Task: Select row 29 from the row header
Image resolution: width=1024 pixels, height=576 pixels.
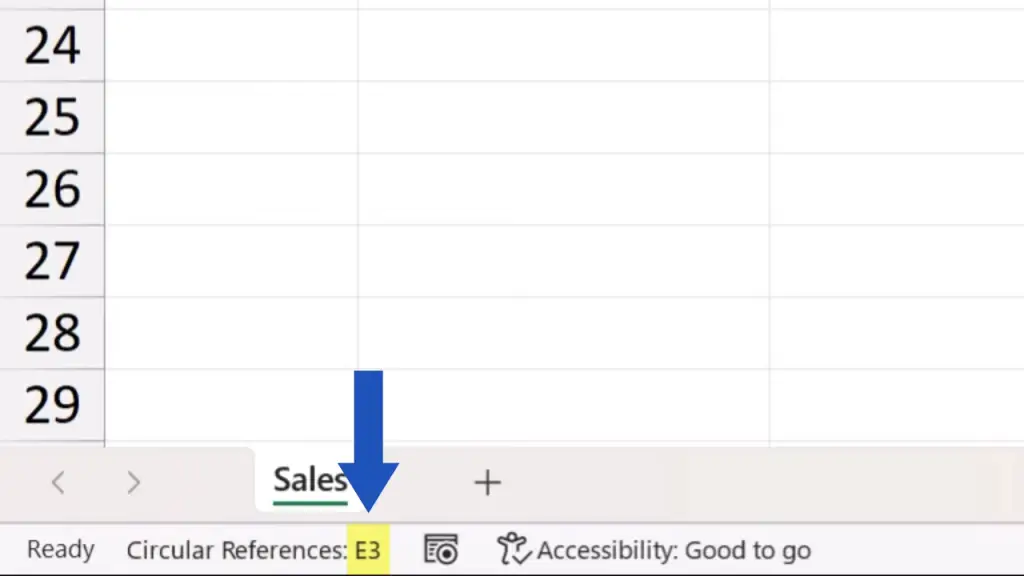Action: click(52, 406)
